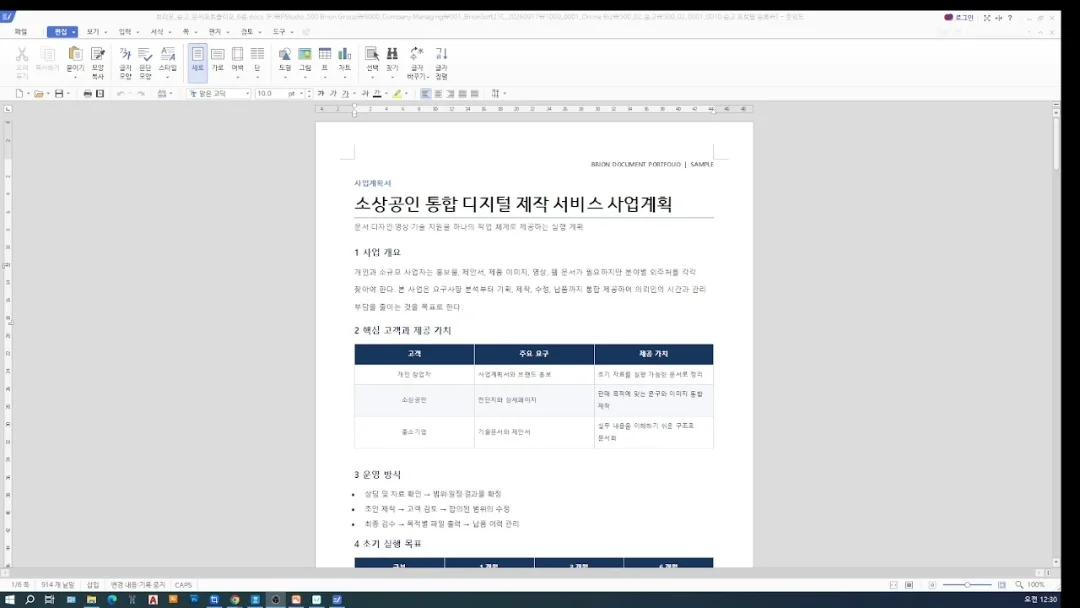This screenshot has width=1080, height=608.
Task: Expand the underline style dropdown arrow
Action: click(354, 94)
